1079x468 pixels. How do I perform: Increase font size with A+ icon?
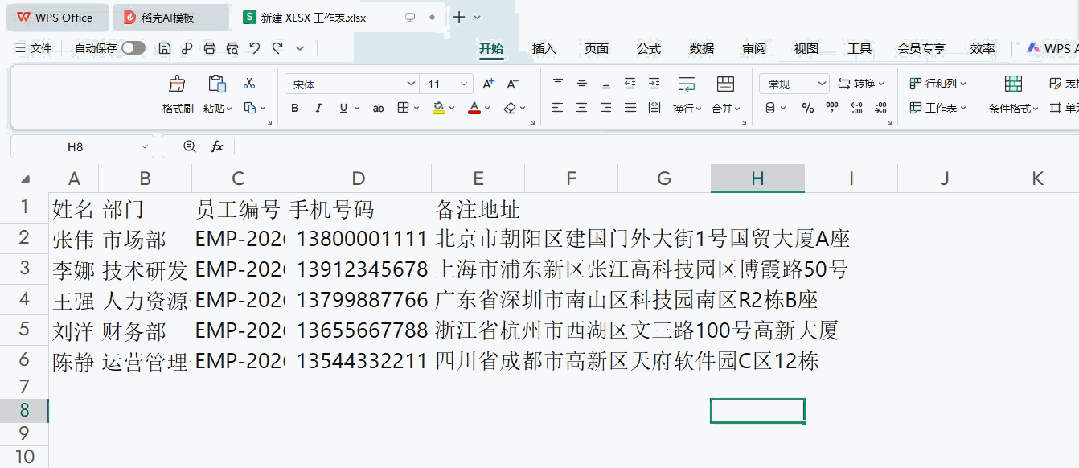(489, 84)
